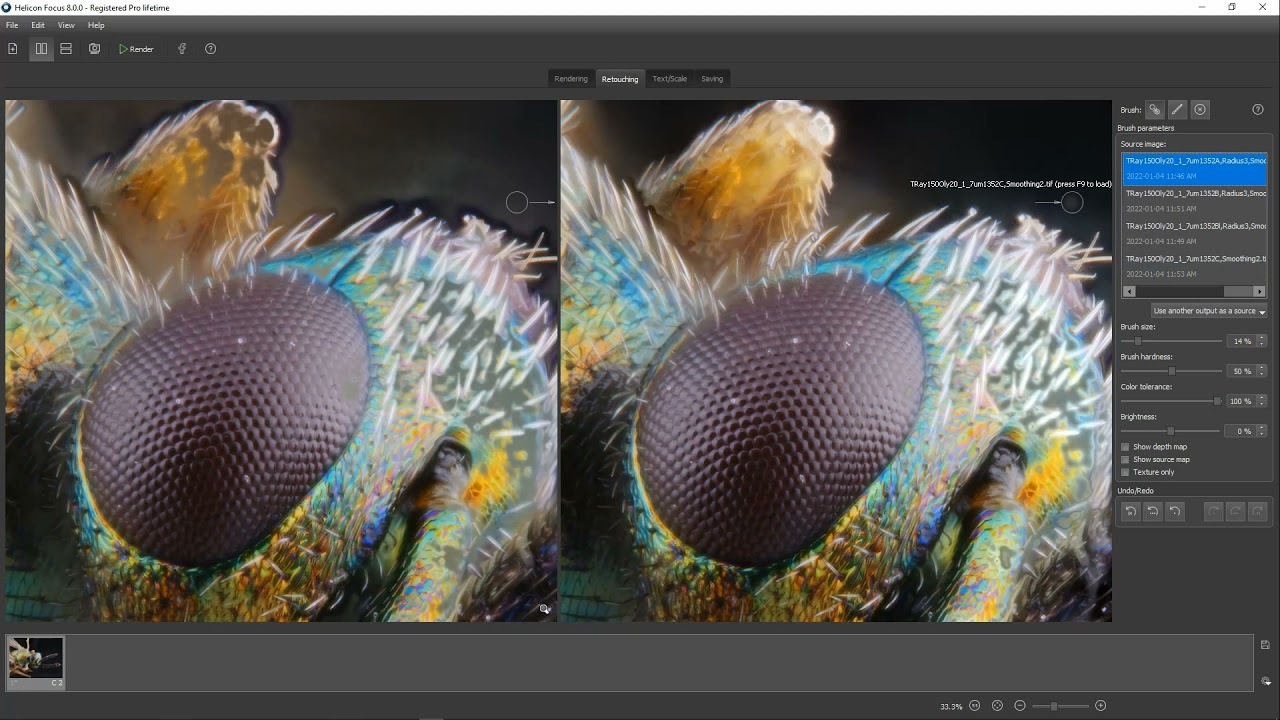Switch to stacked horizontal split view layout

pyautogui.click(x=66, y=49)
